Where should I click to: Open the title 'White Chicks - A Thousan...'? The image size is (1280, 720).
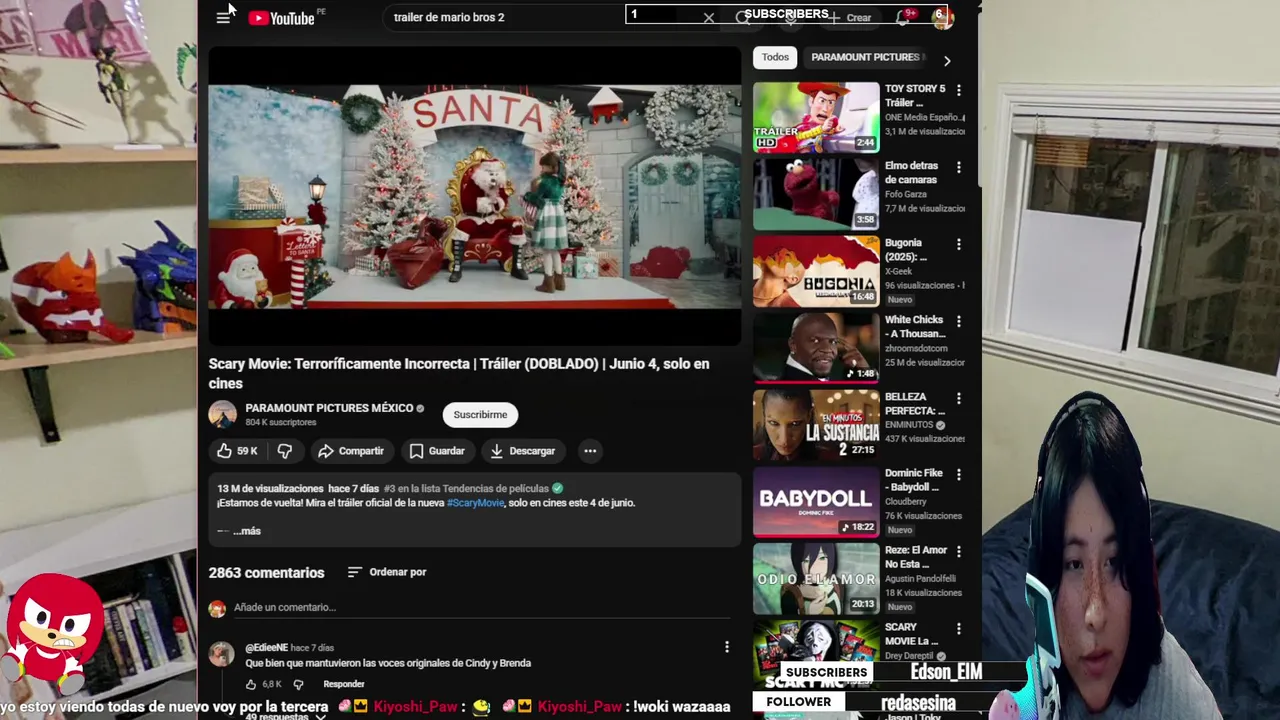point(915,327)
